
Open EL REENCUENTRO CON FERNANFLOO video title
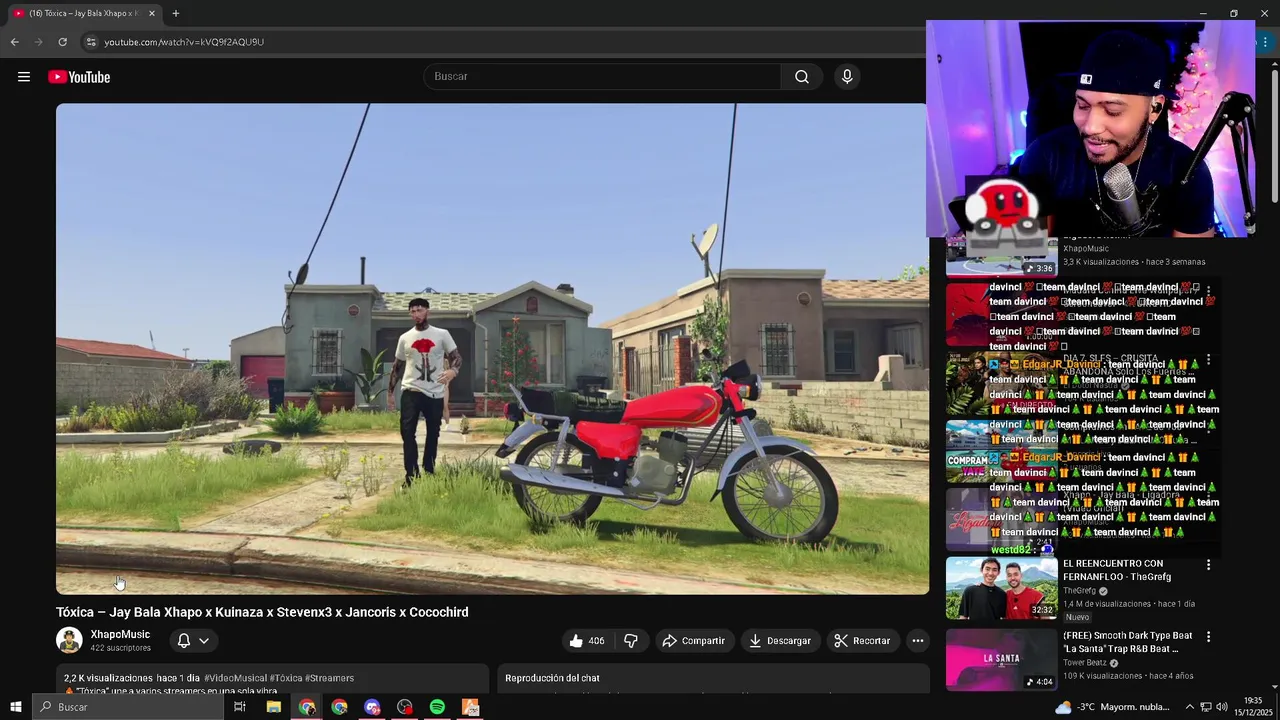1117,570
